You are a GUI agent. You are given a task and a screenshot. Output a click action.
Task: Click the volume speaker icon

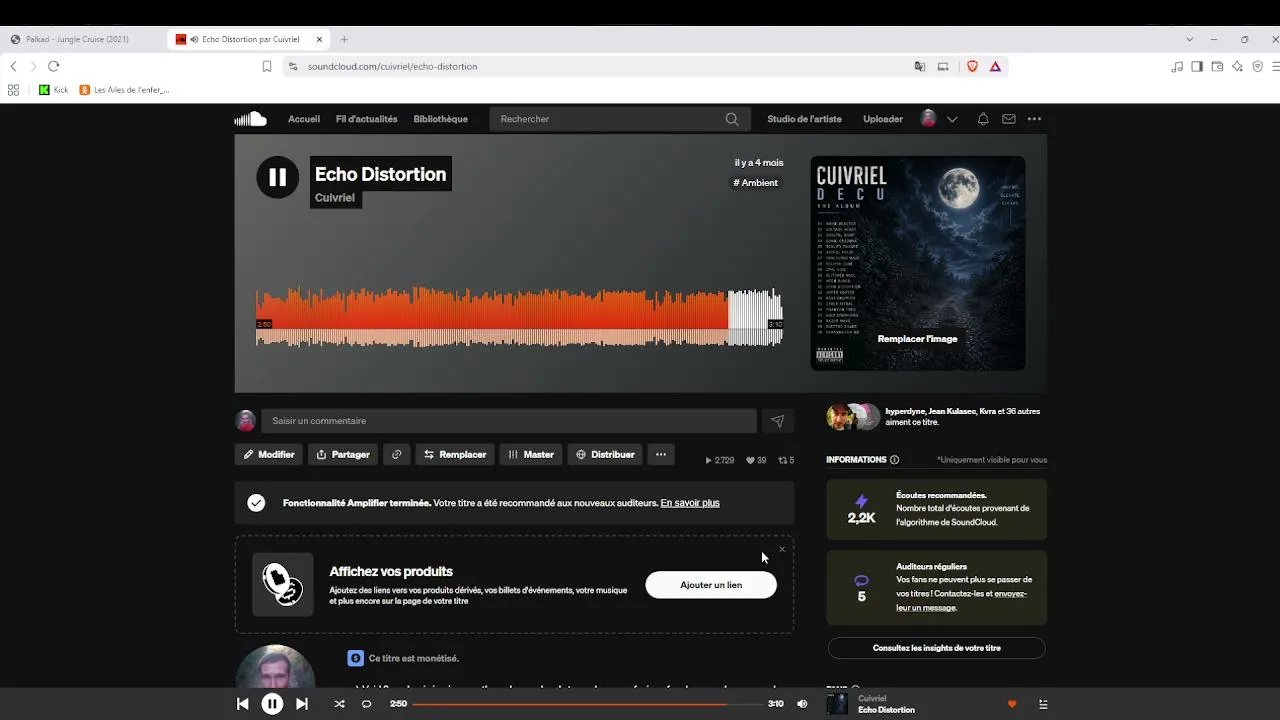click(802, 704)
